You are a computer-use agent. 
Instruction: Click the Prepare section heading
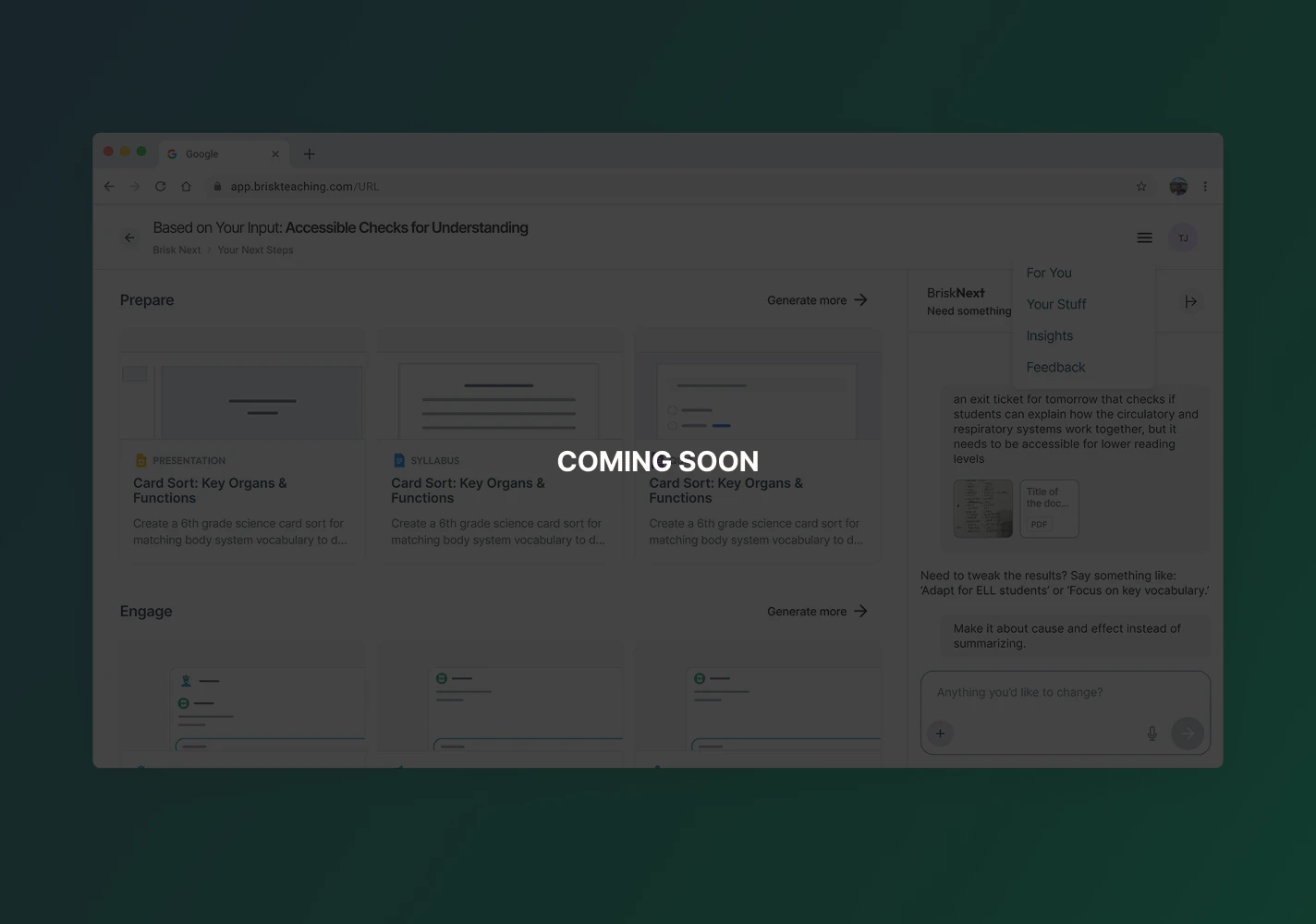(x=147, y=300)
